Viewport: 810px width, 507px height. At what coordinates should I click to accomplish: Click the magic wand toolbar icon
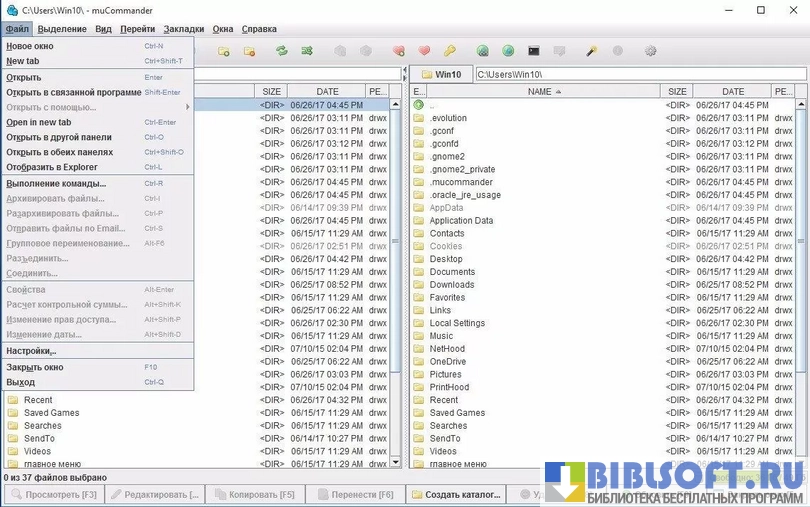(592, 50)
